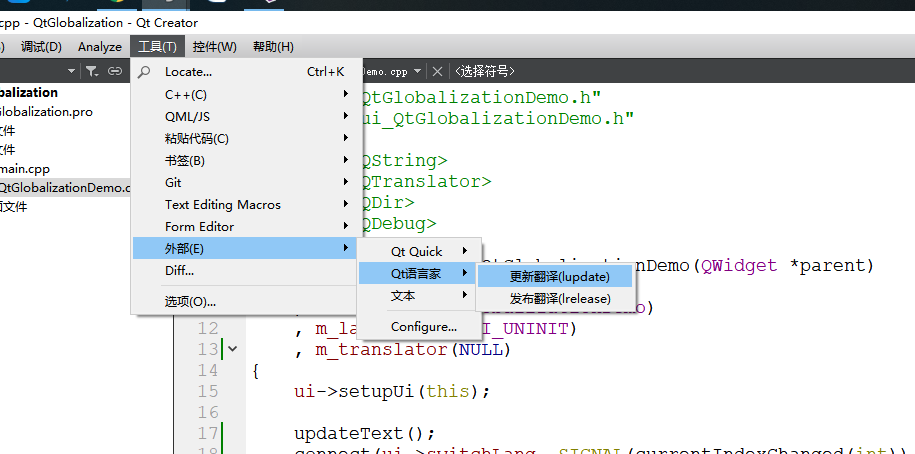This screenshot has height=454, width=915.
Task: Open the Analyze menu
Action: [x=100, y=47]
